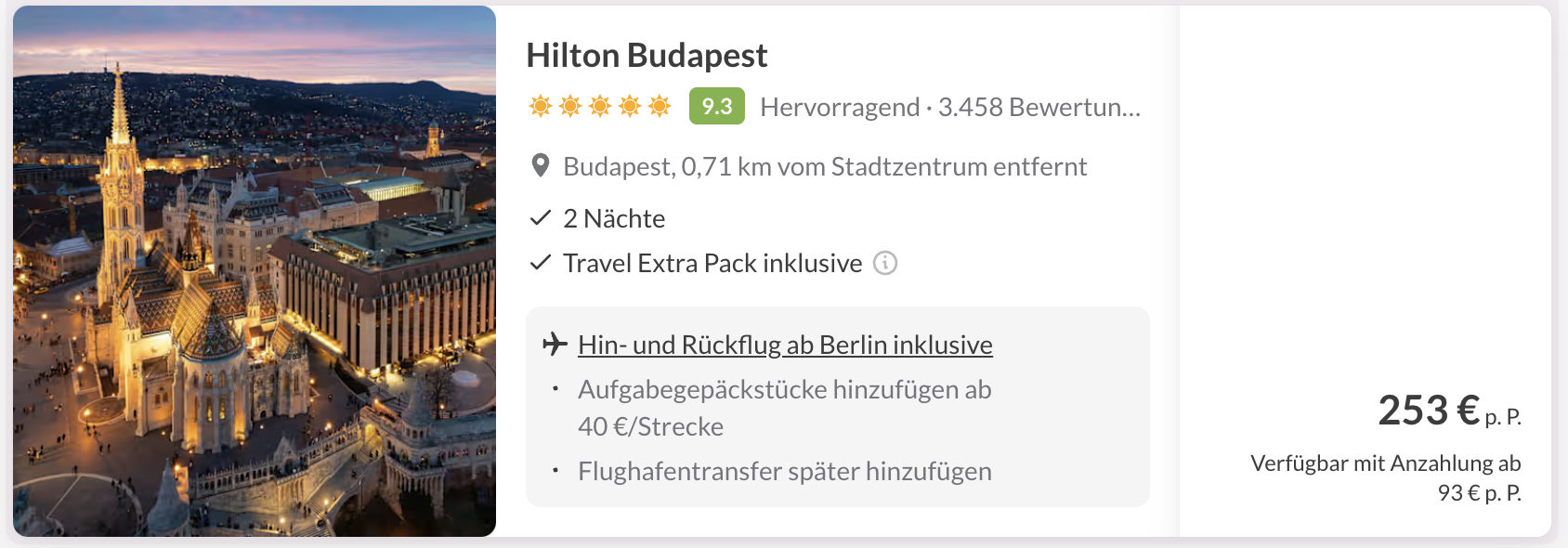Click the 253 € p. P. price

[1449, 411]
